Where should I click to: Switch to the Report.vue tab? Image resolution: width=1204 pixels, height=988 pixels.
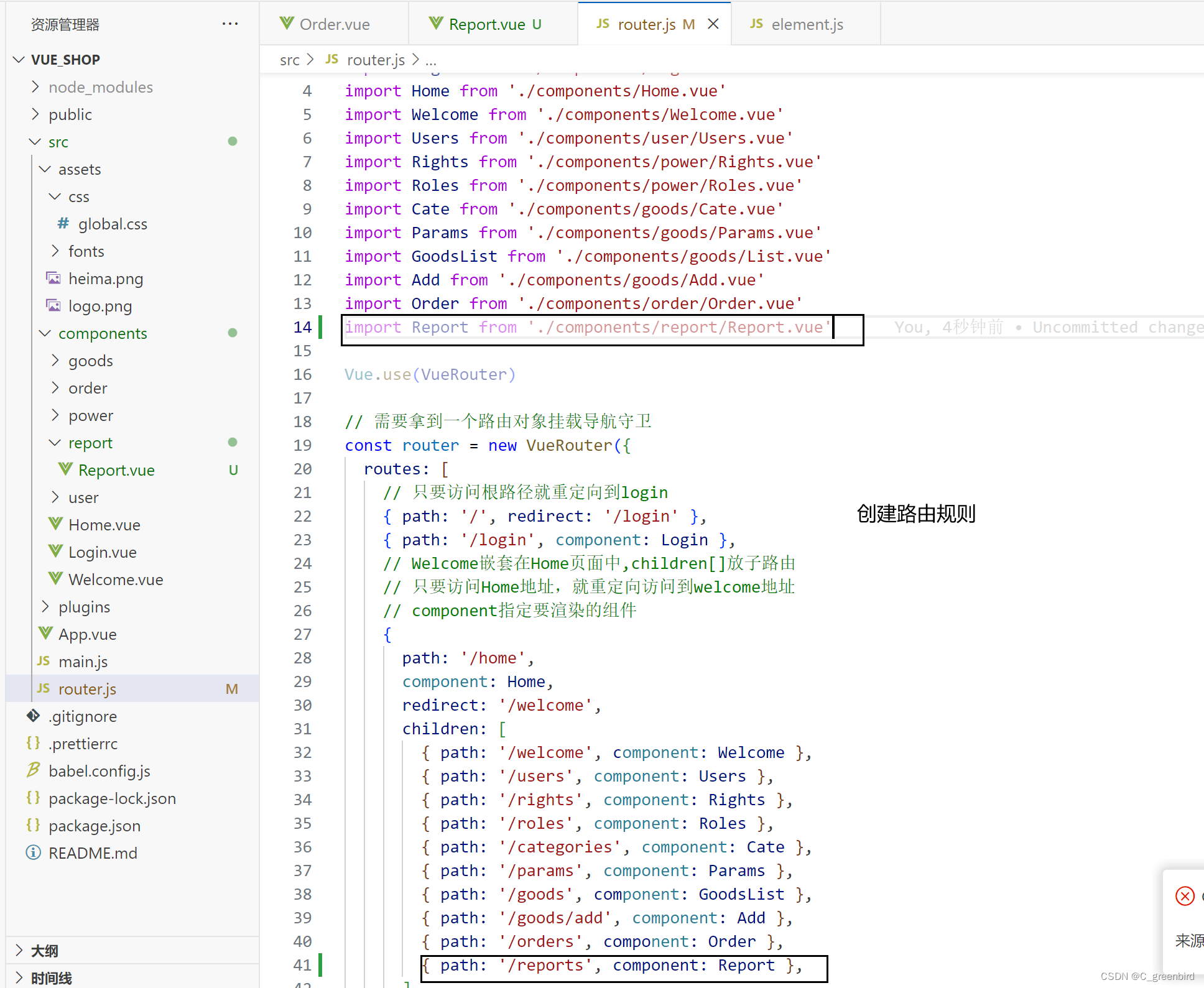pyautogui.click(x=494, y=24)
